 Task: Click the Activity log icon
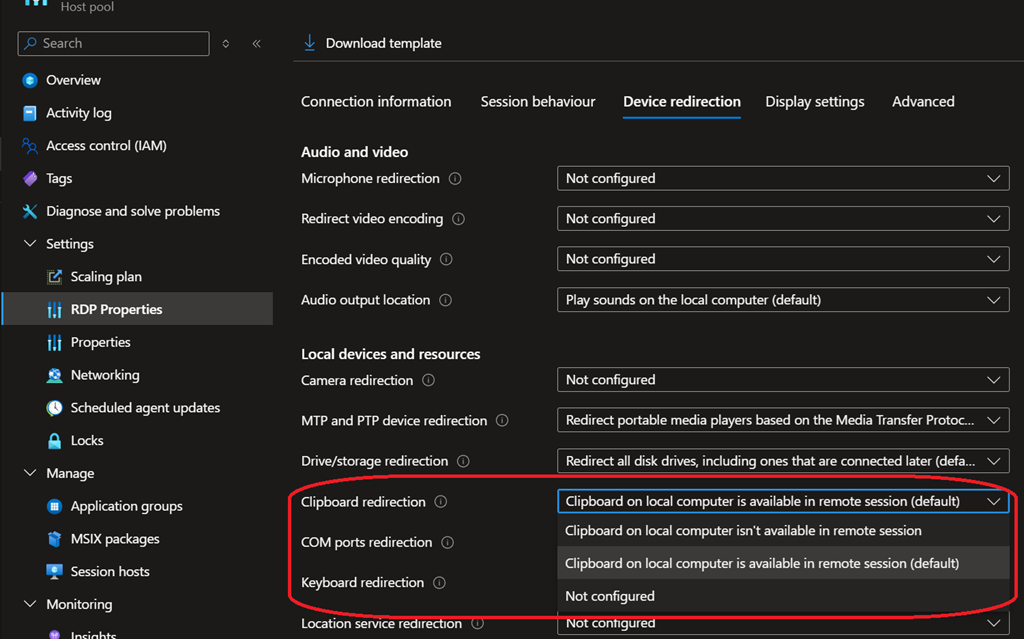30,113
